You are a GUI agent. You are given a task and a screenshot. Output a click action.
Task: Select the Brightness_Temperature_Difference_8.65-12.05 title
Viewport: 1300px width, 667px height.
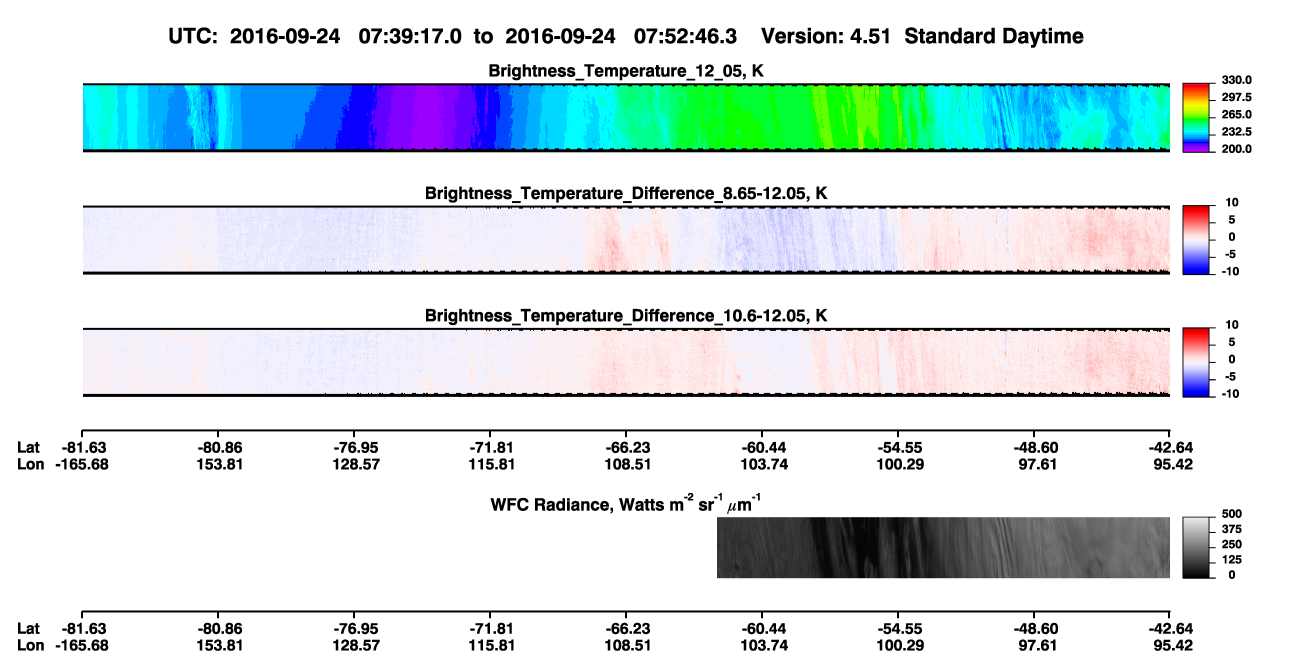point(626,193)
